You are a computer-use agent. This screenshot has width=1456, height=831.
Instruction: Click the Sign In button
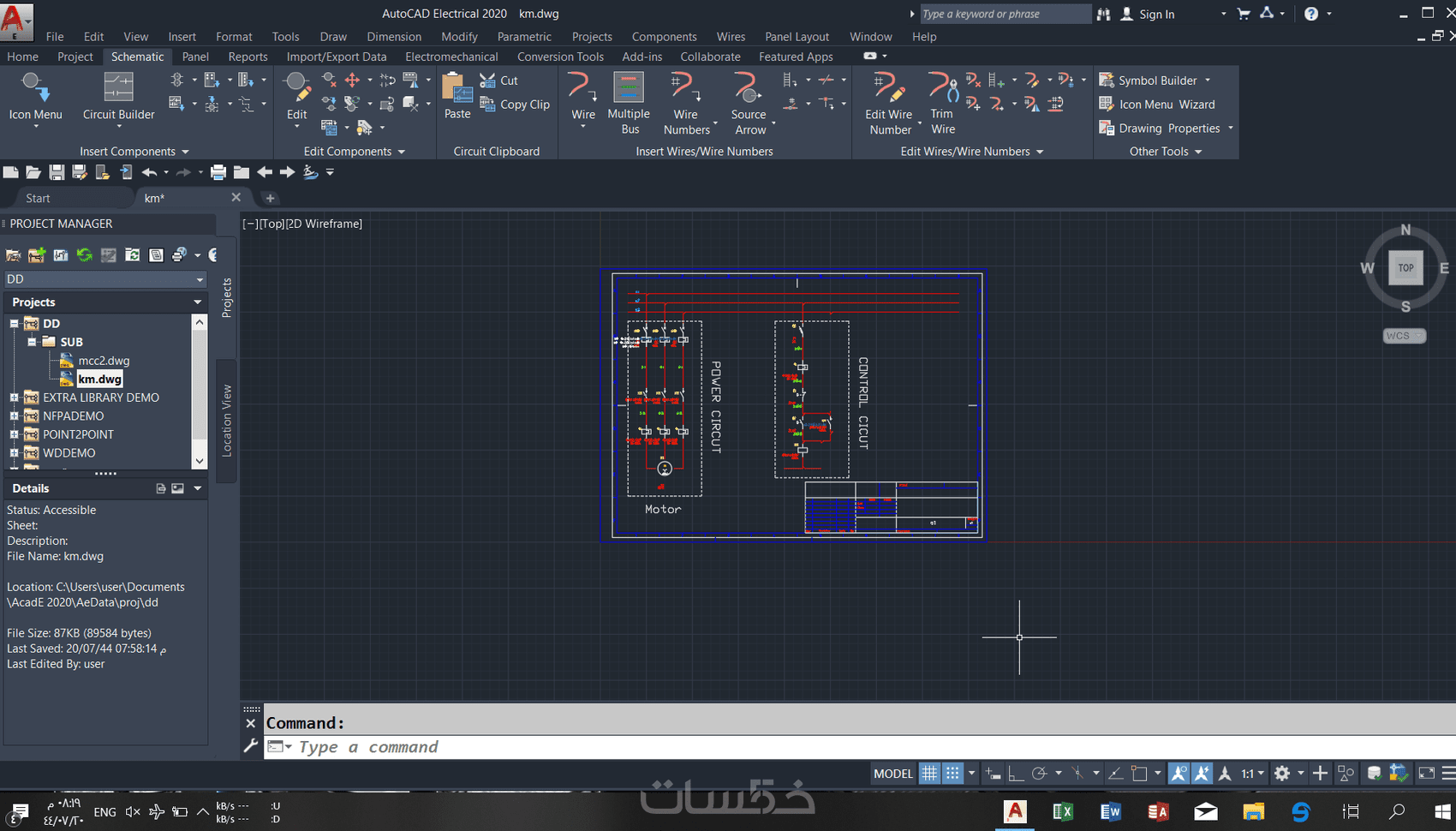1155,15
